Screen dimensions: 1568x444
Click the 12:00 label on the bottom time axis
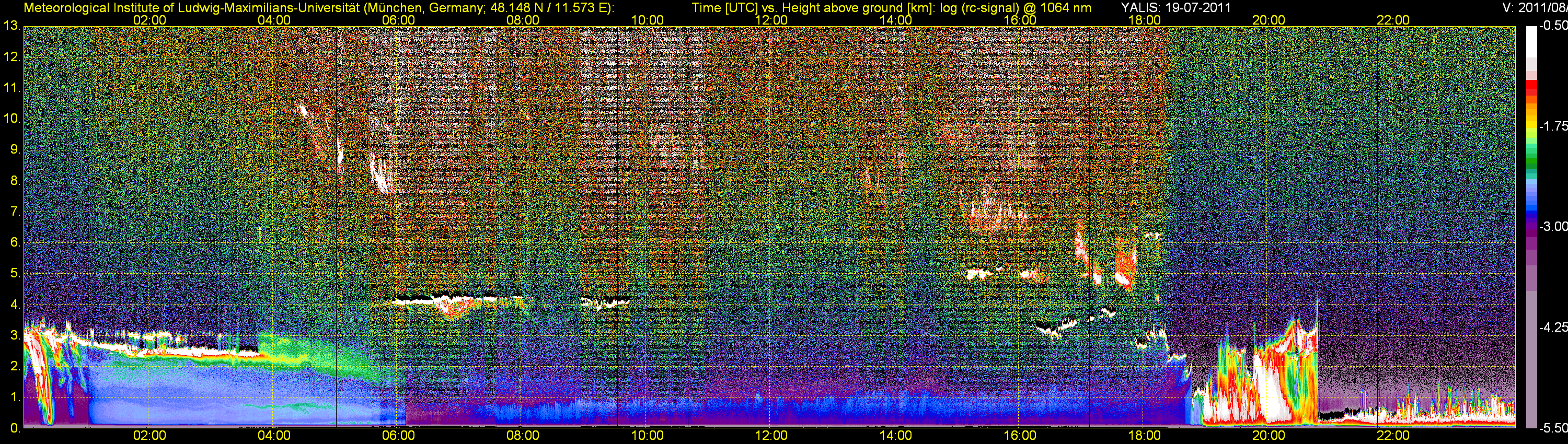pos(771,436)
